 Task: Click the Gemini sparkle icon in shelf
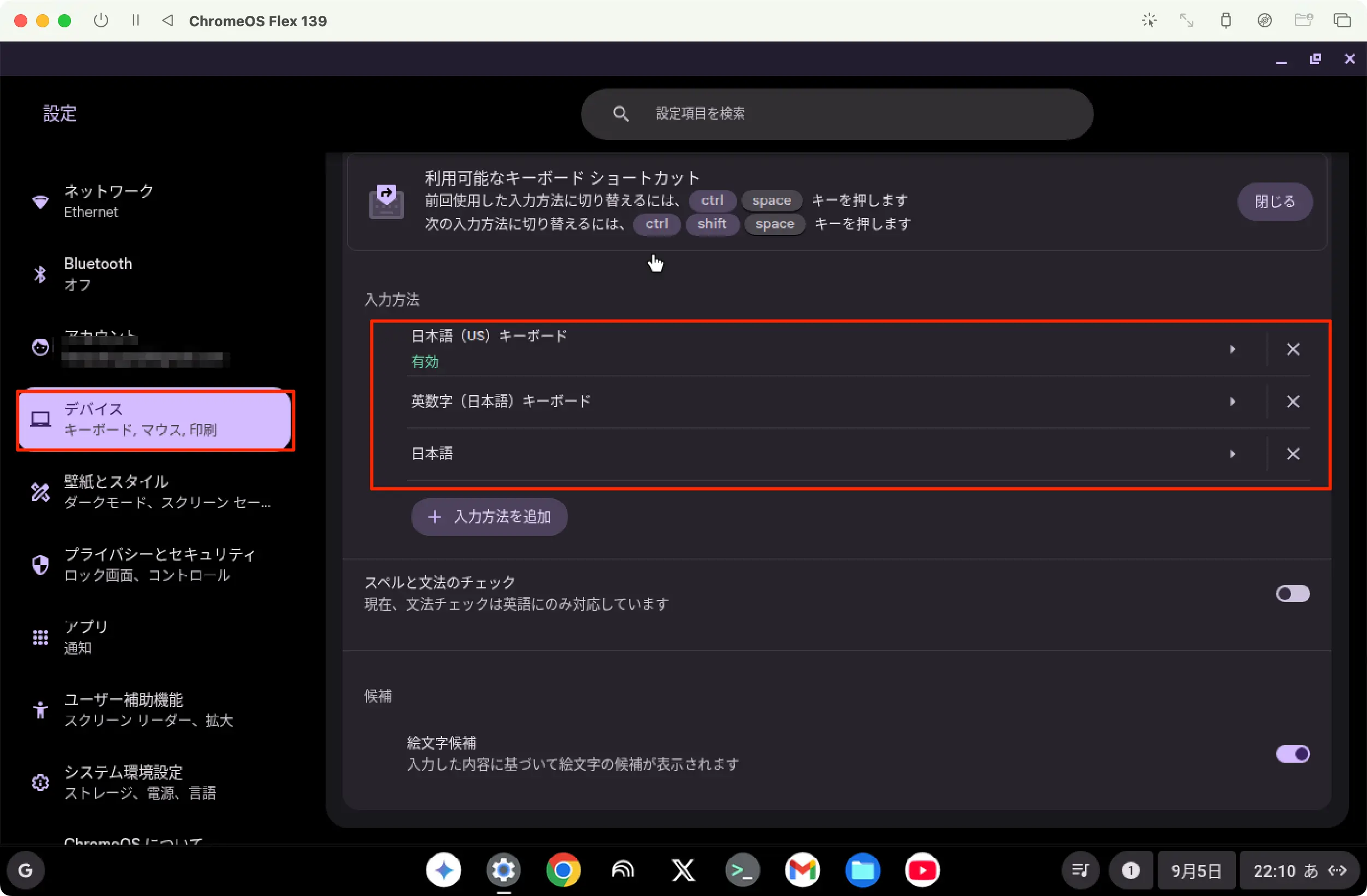tap(444, 871)
